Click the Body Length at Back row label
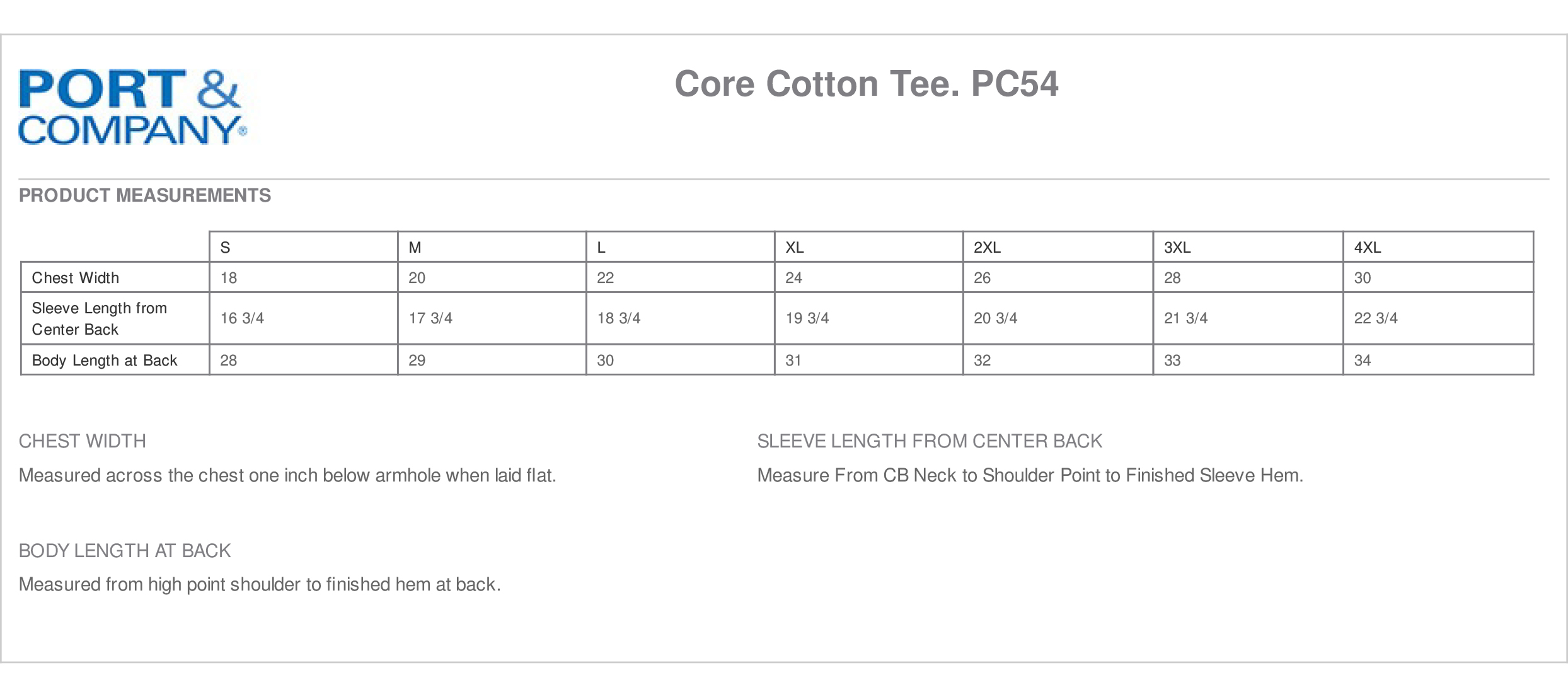Screen dimensions: 1568x680 105,360
